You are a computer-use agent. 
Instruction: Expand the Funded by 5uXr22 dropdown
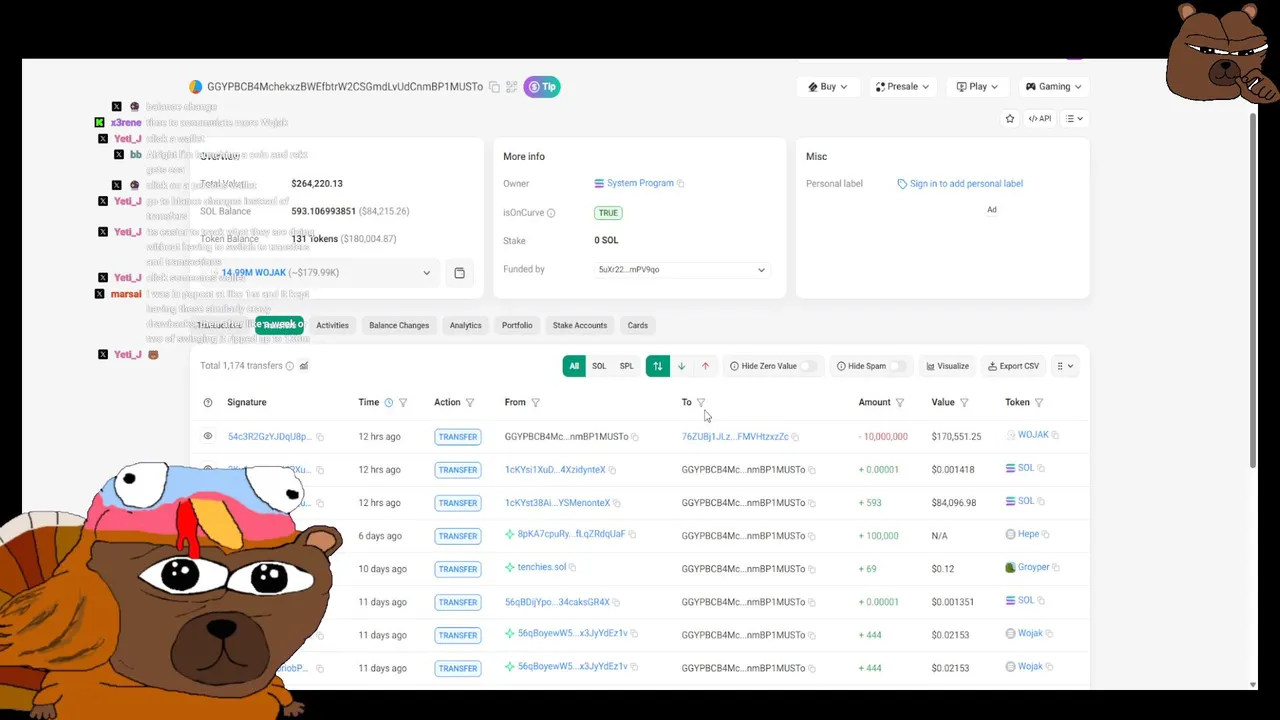[x=681, y=270]
